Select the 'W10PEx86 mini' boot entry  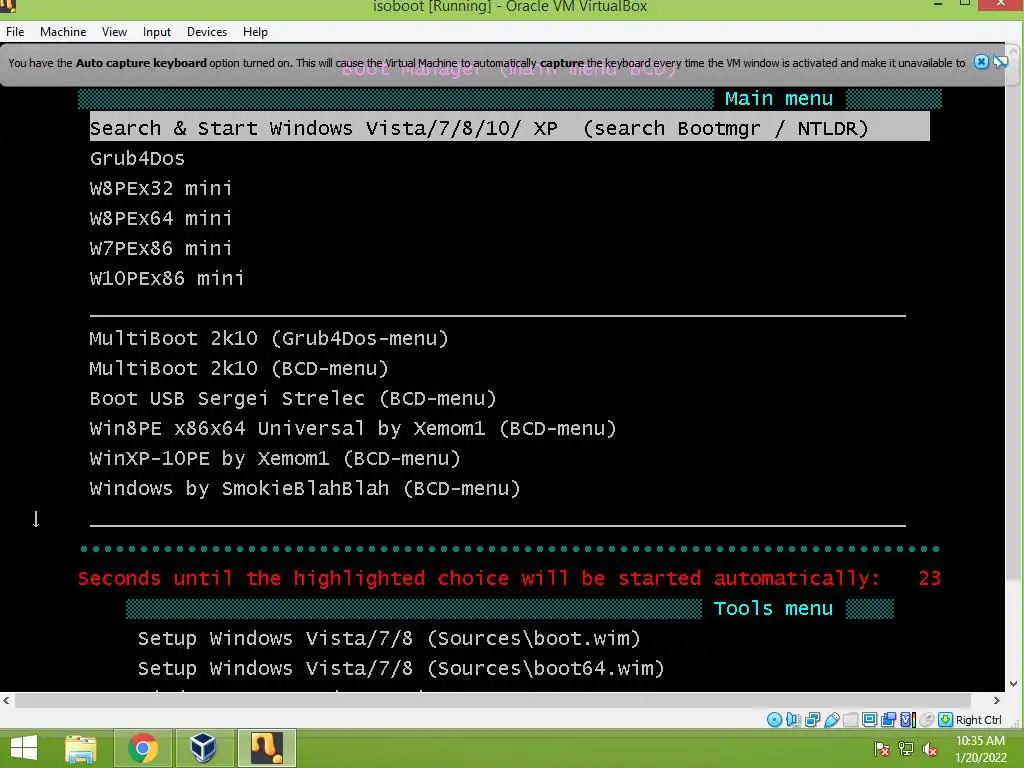coord(167,278)
